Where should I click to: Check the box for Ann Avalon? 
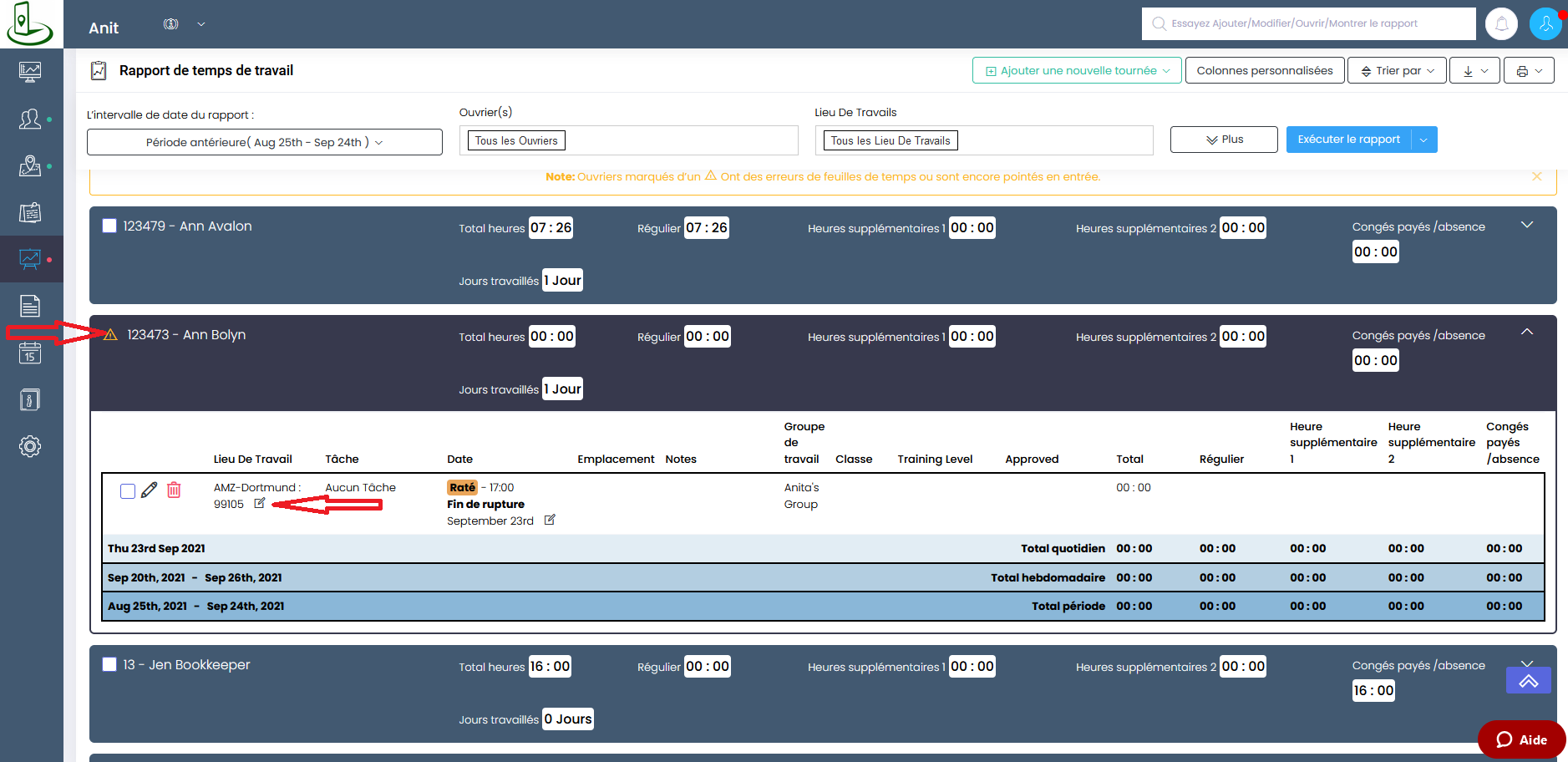109,226
